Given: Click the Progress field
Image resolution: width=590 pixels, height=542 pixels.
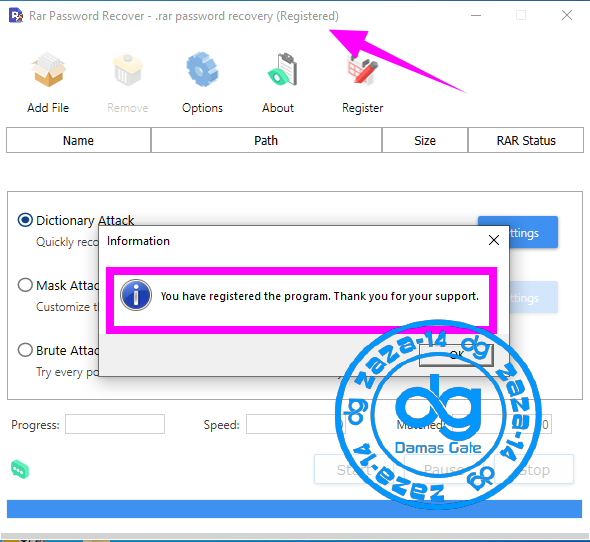Looking at the screenshot, I should coord(115,424).
